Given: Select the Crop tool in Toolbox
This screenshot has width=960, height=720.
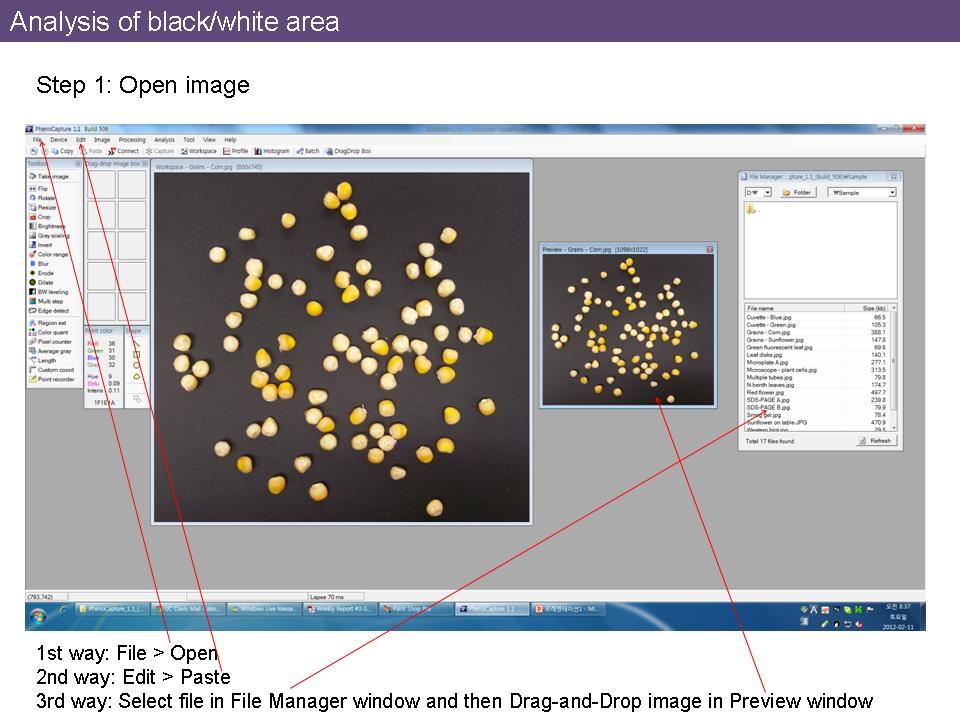Looking at the screenshot, I should point(44,217).
